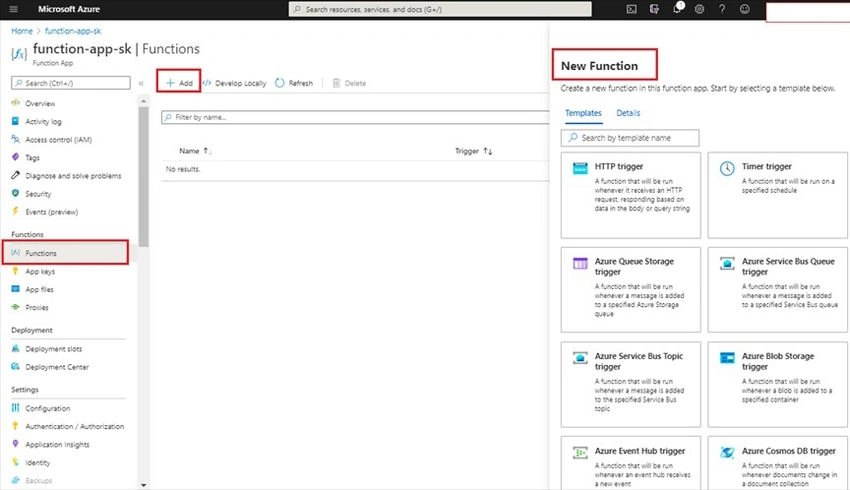The height and width of the screenshot is (490, 850).
Task: Click the sidebar scroll-up arrow
Action: pyautogui.click(x=143, y=101)
